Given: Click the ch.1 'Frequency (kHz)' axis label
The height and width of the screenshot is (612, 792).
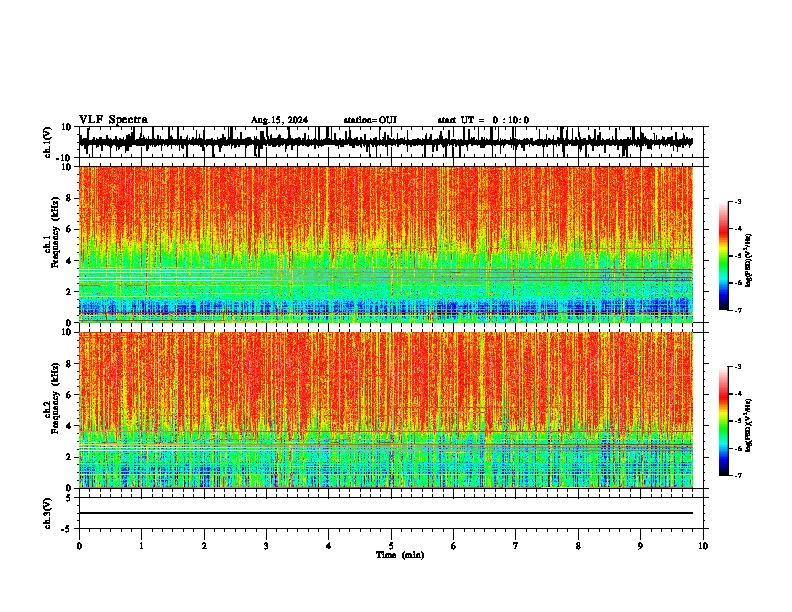Looking at the screenshot, I should tap(56, 233).
